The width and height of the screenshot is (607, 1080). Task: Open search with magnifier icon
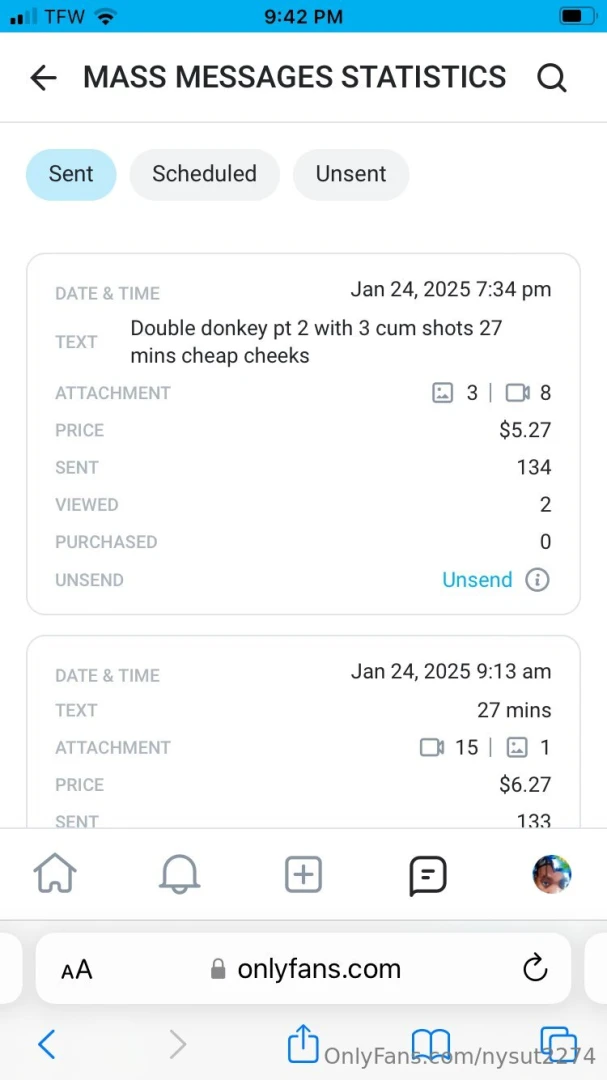552,78
